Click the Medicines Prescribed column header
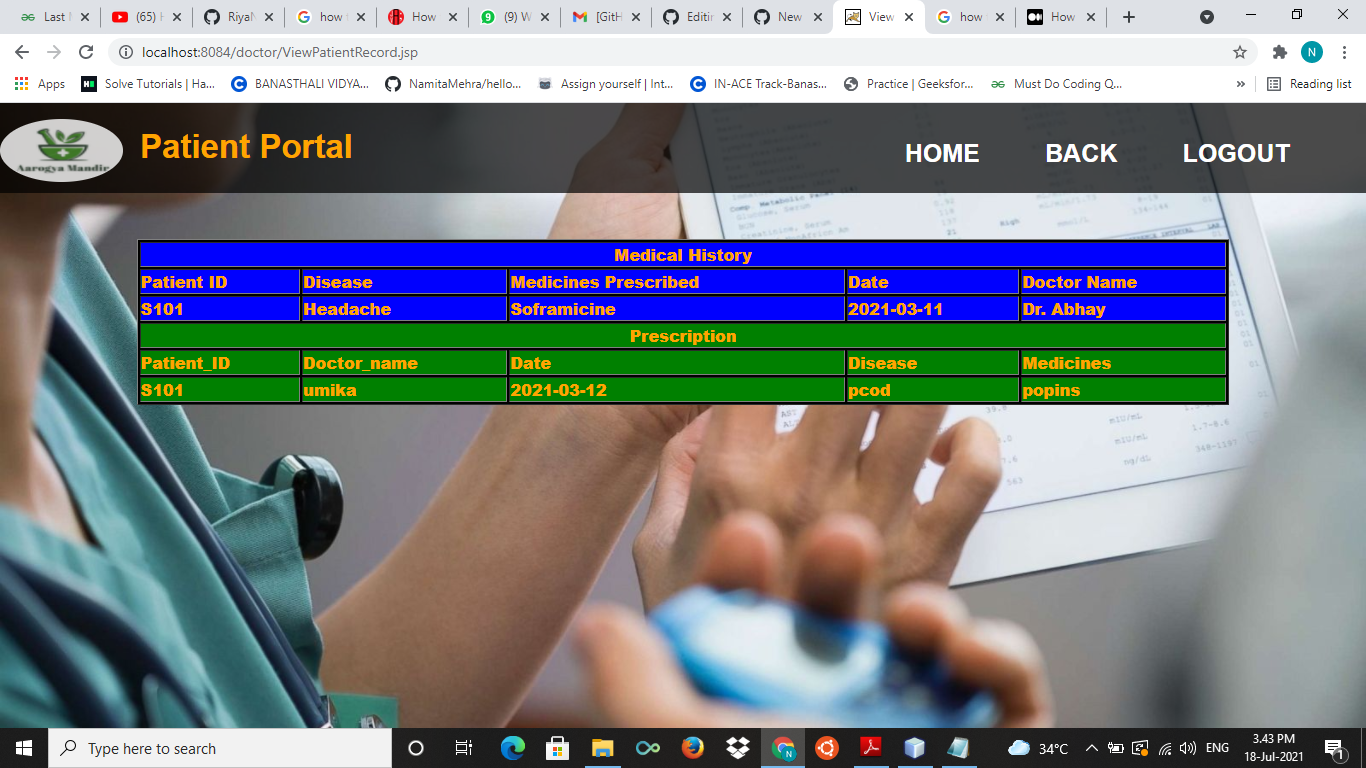This screenshot has height=768, width=1366. click(676, 282)
